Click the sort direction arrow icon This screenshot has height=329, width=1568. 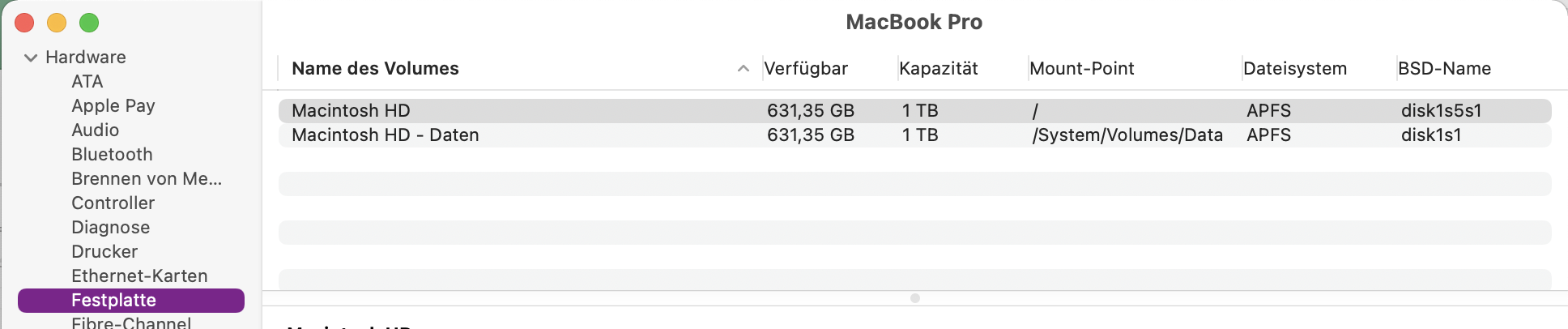point(743,69)
